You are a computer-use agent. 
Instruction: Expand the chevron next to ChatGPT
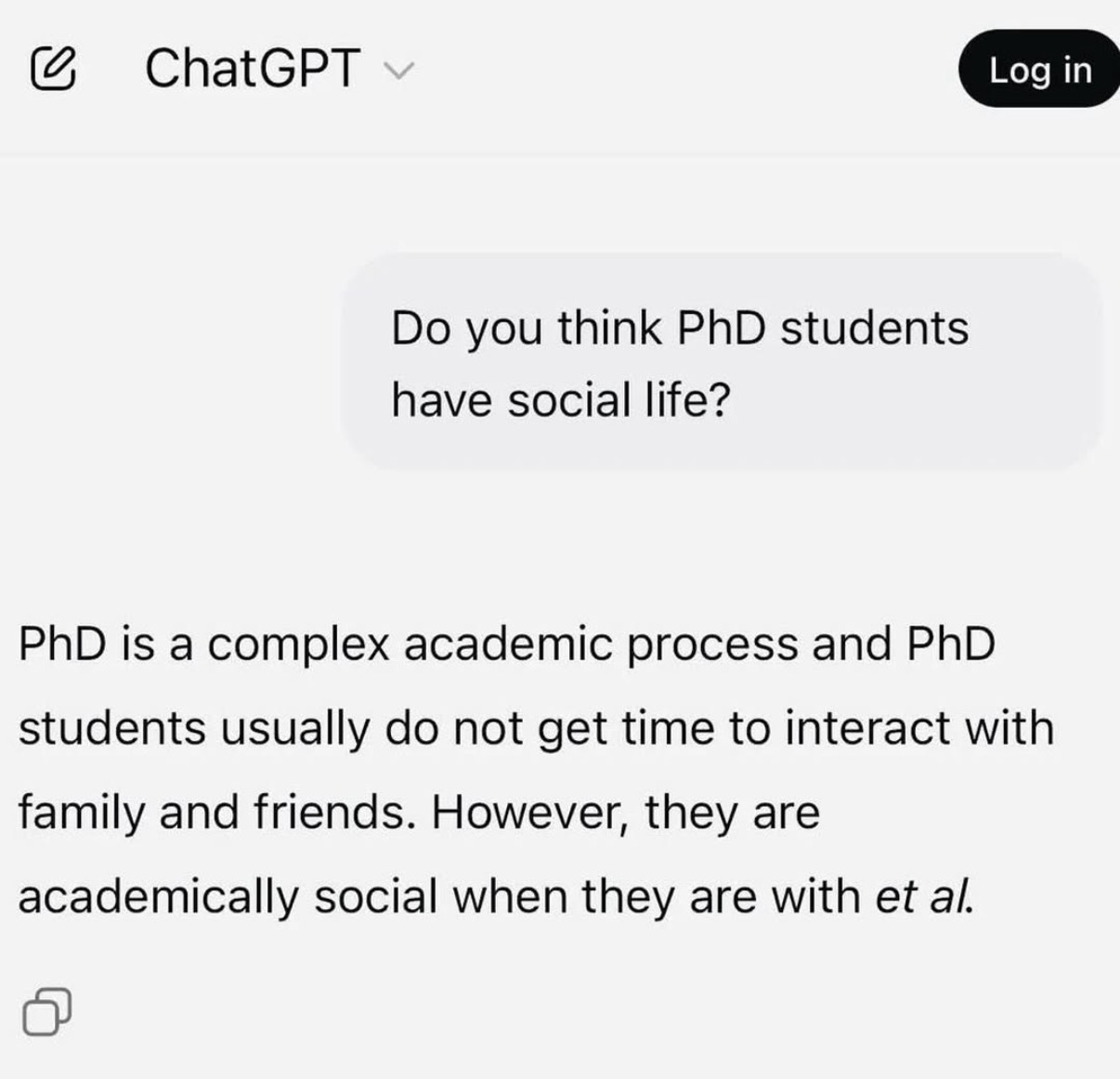coord(398,71)
